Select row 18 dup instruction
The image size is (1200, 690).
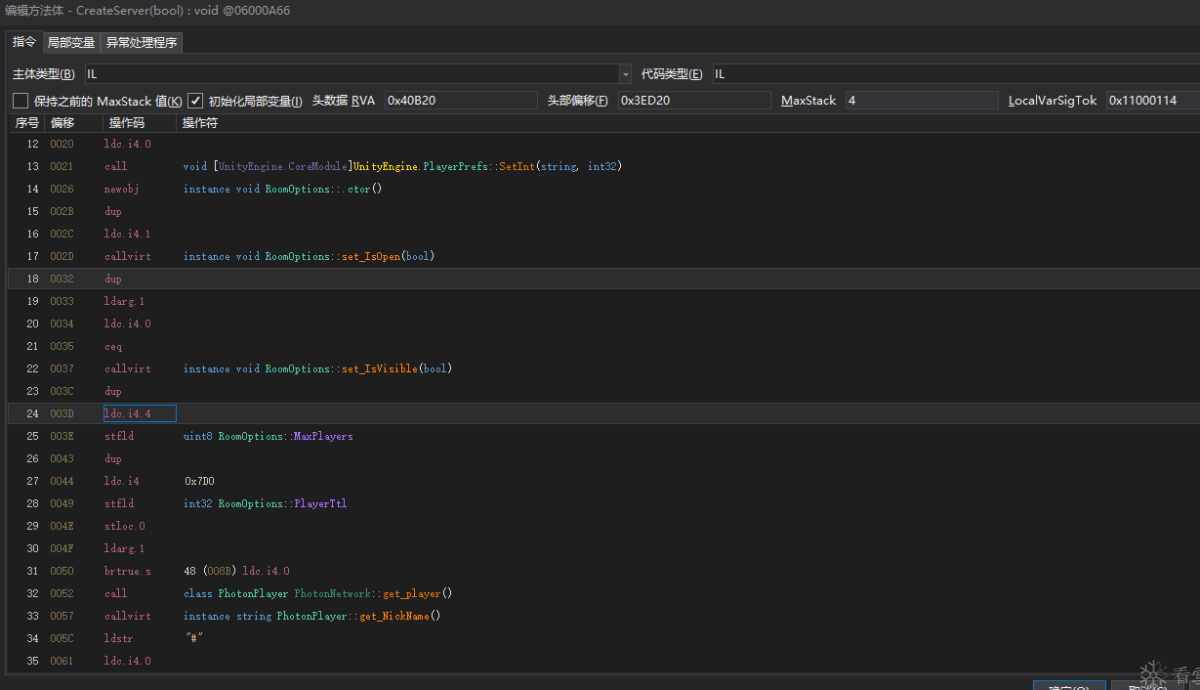(113, 279)
